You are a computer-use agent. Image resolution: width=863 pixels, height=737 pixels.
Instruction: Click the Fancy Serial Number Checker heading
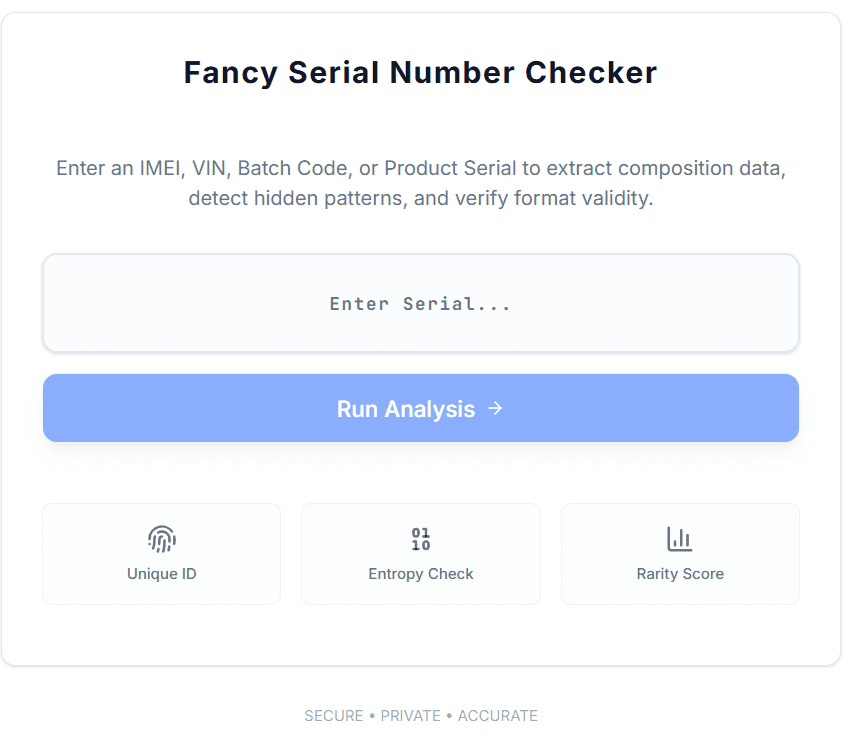coord(420,72)
